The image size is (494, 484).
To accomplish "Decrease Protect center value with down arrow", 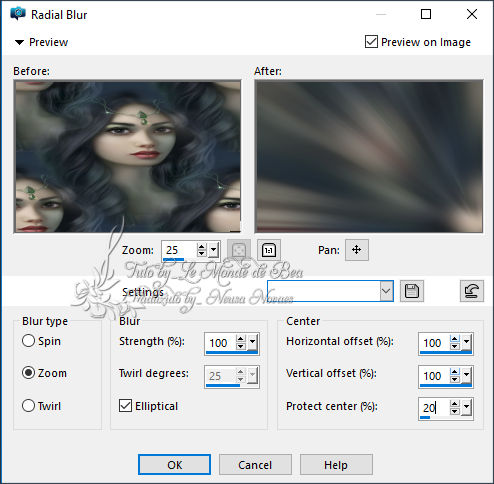I will [x=454, y=411].
